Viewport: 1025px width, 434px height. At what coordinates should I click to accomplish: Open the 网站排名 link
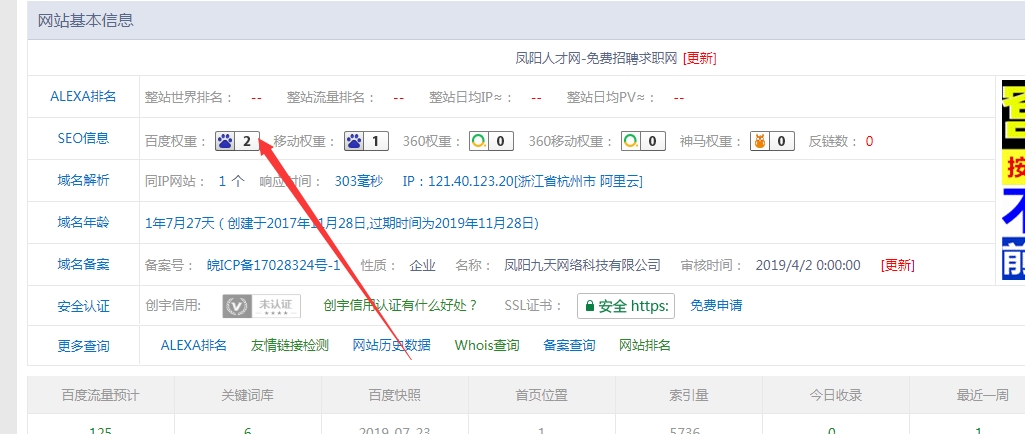tap(645, 345)
